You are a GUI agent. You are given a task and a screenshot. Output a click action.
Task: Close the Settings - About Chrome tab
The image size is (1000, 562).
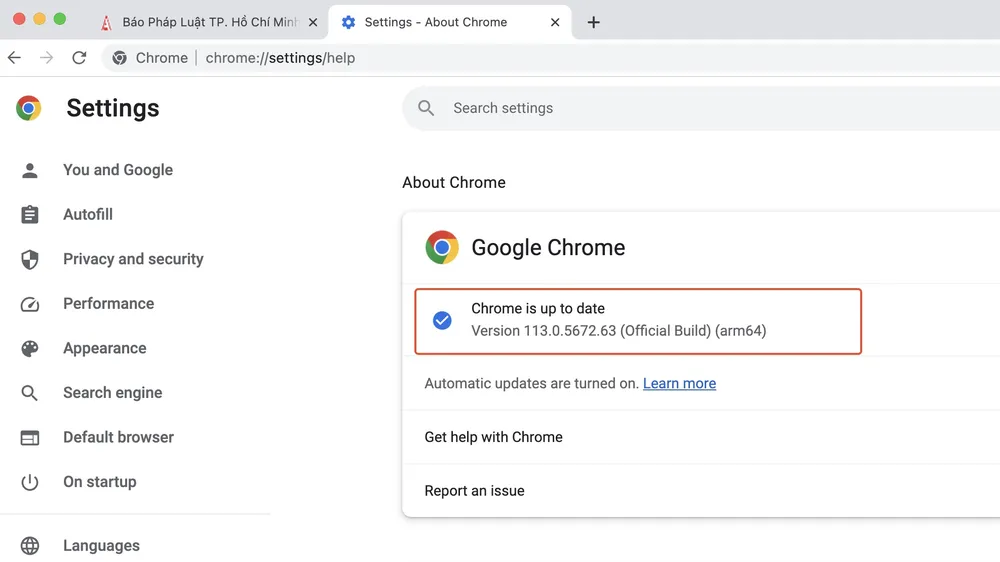pos(555,22)
